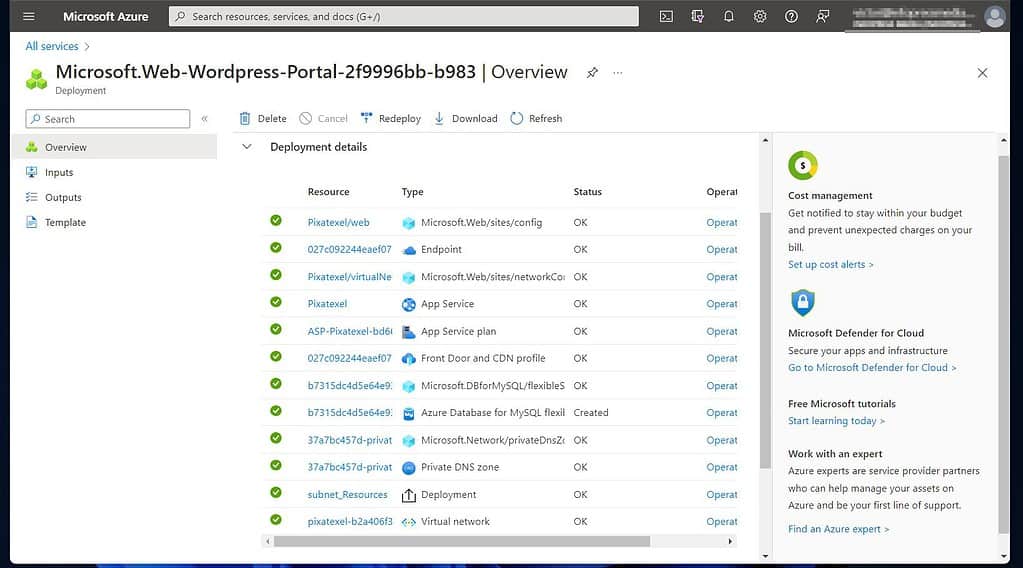The height and width of the screenshot is (568, 1023).
Task: Refresh the deployment overview
Action: (536, 119)
